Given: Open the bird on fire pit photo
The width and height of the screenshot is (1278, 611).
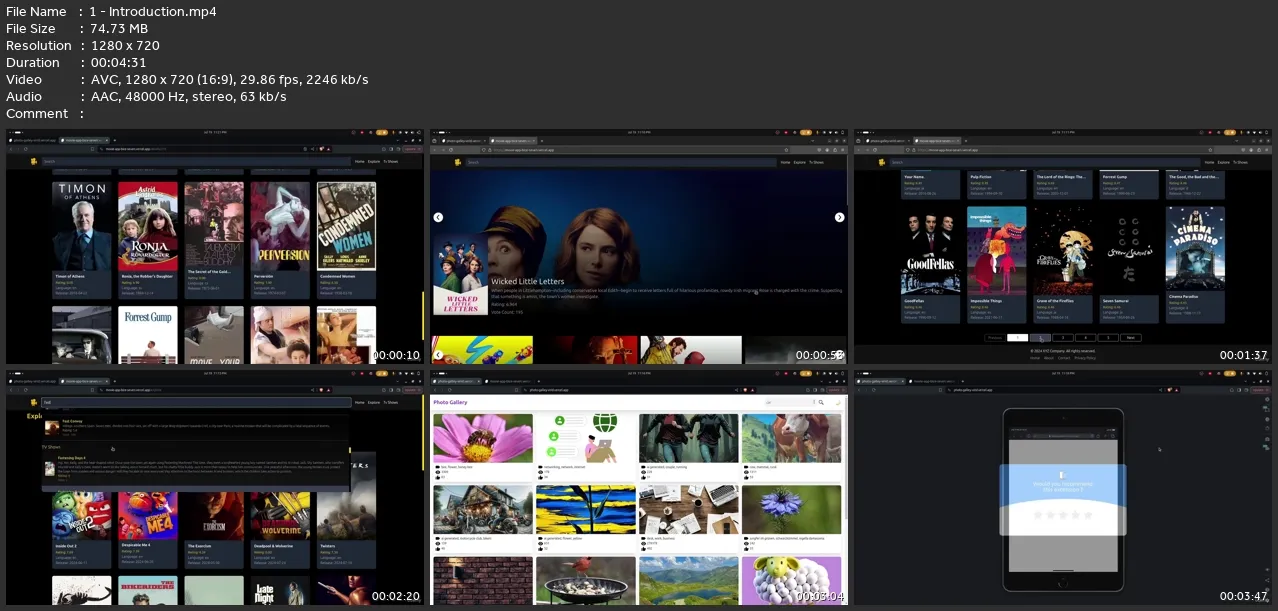Looking at the screenshot, I should 585,581.
